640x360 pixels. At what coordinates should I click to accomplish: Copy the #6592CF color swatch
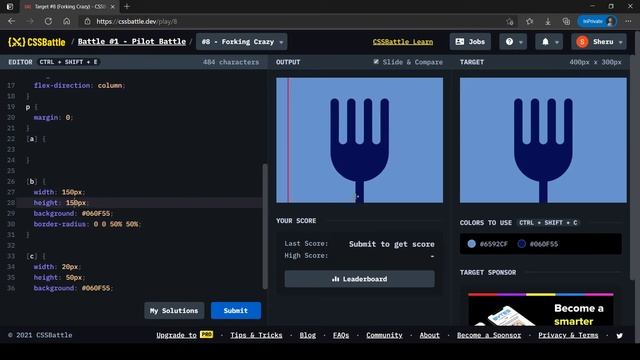tap(488, 244)
